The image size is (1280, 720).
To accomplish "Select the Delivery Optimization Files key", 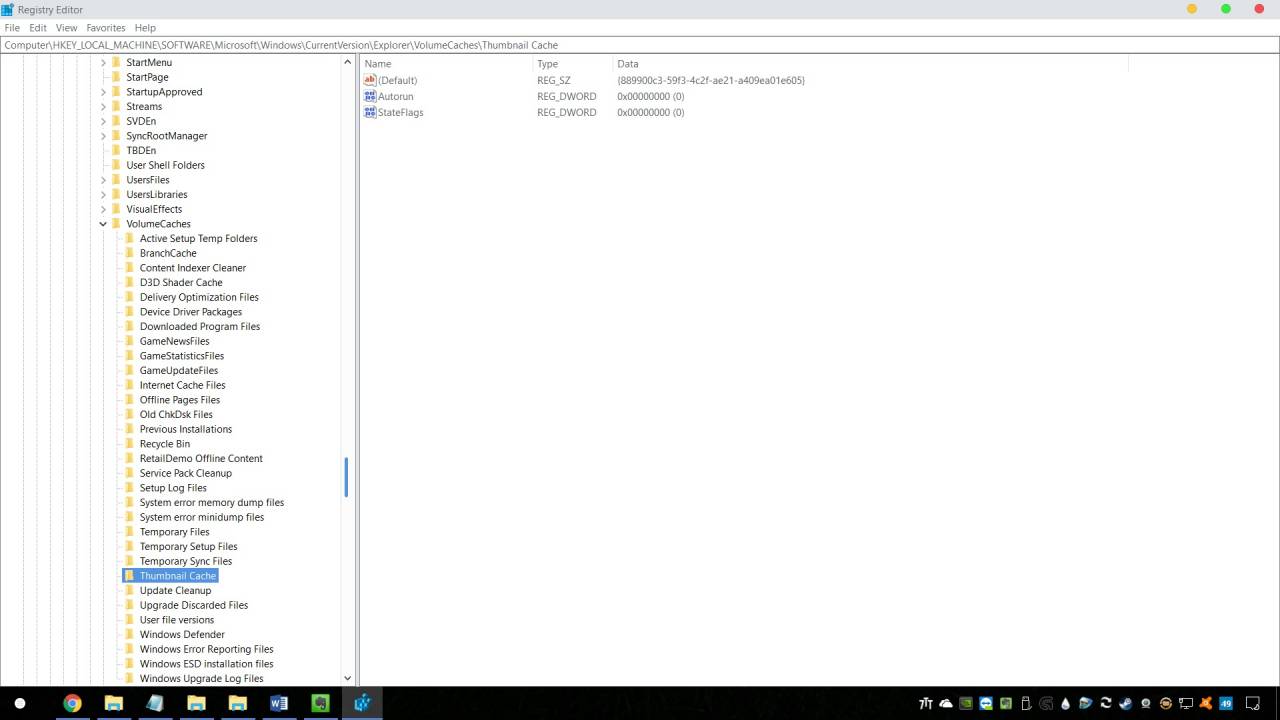I will click(x=199, y=297).
